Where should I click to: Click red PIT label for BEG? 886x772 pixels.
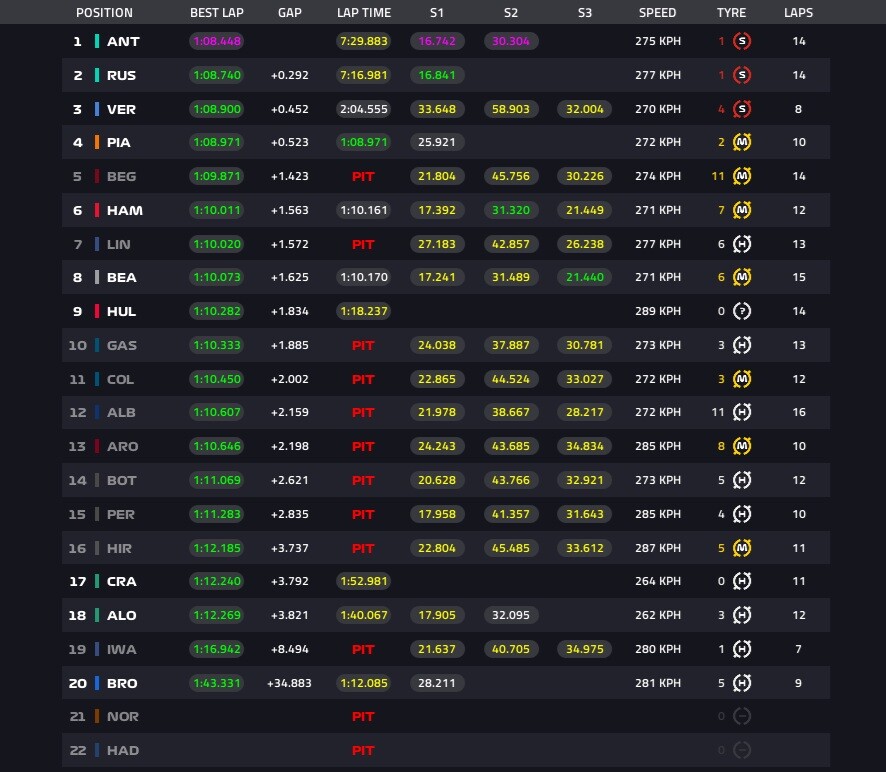363,176
